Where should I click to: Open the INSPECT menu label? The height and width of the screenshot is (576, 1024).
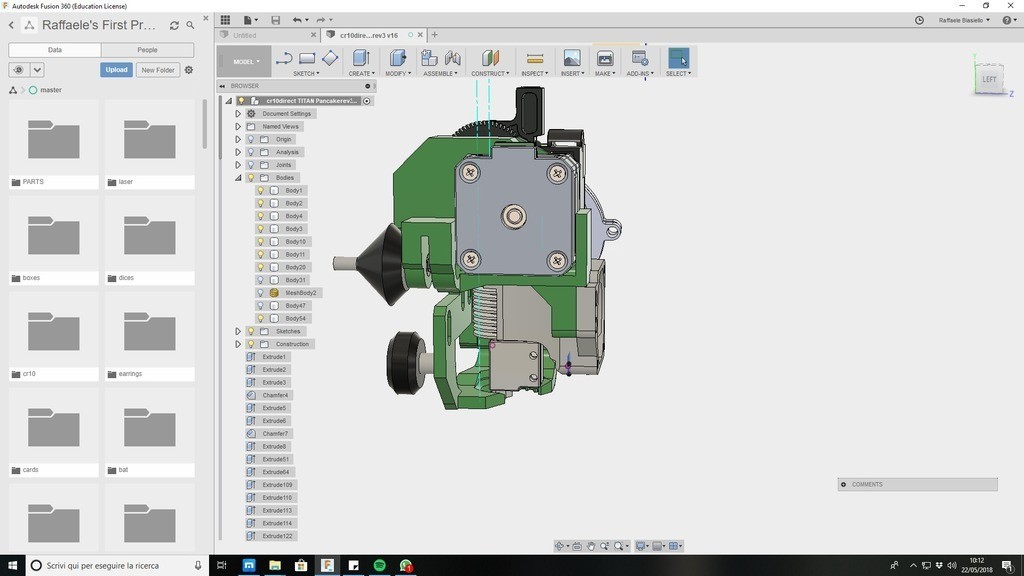point(535,74)
